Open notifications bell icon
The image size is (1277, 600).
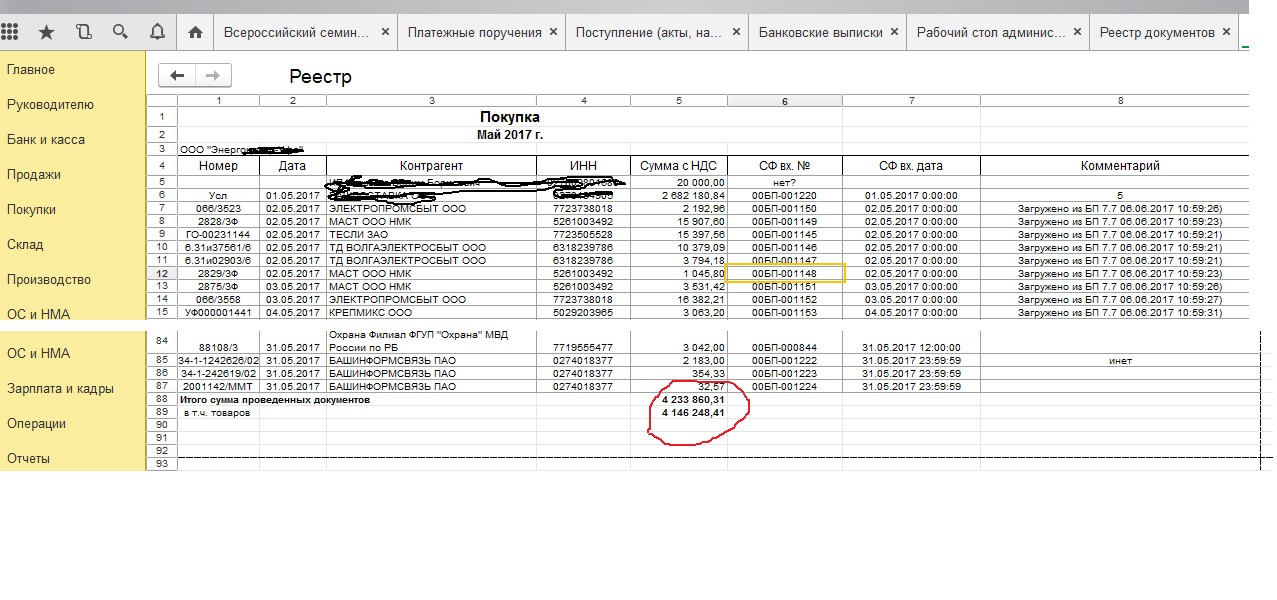tap(157, 32)
